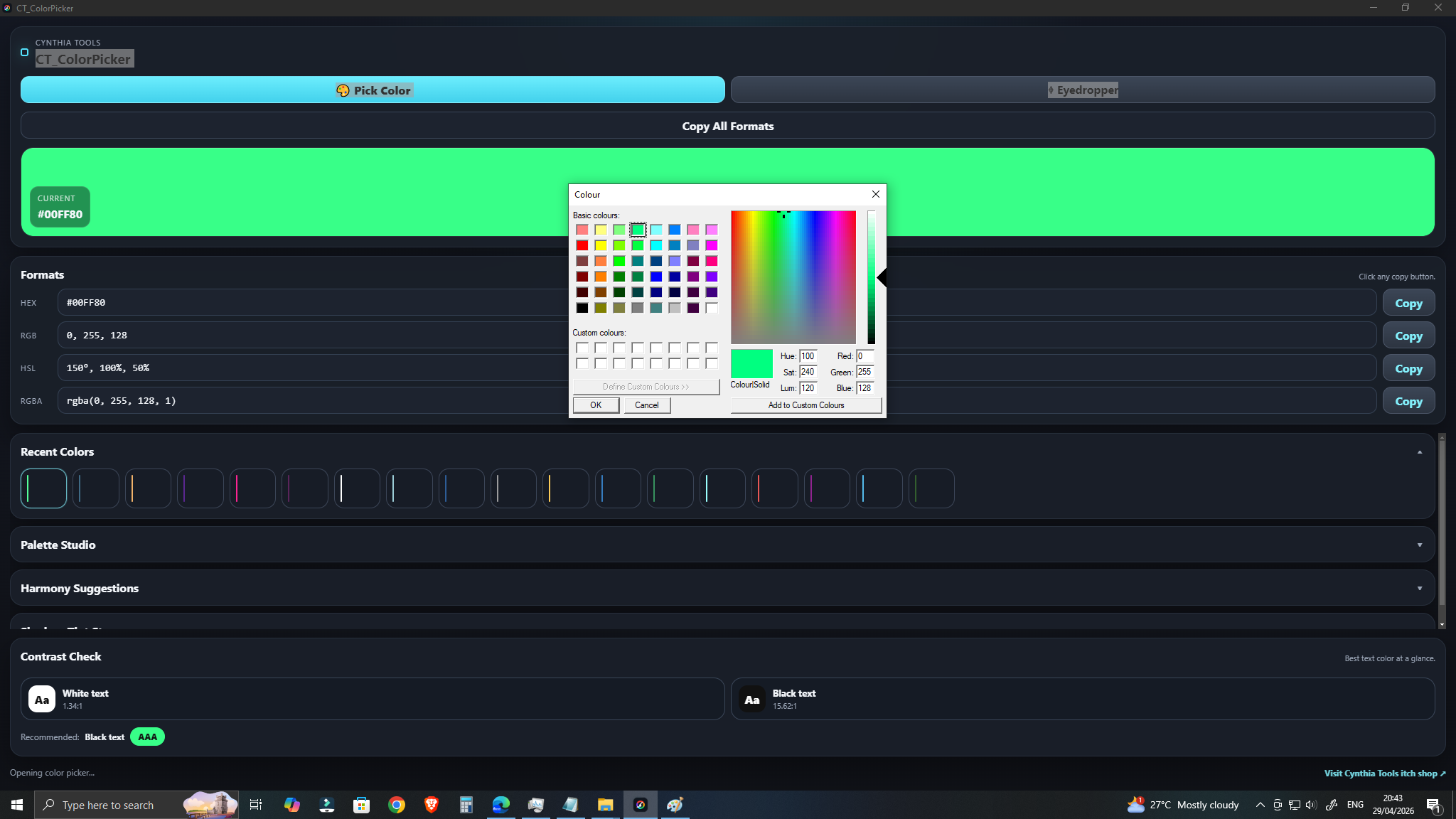Click OK in the Colour dialog
This screenshot has height=819, width=1456.
596,405
